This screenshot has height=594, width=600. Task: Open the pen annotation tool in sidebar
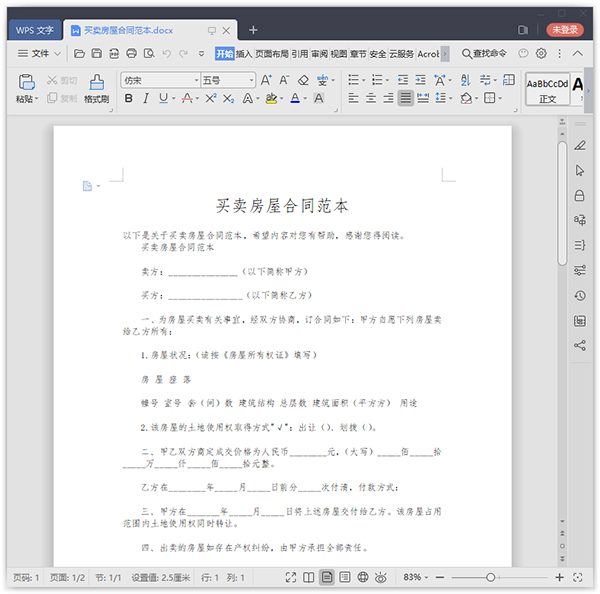[x=580, y=145]
